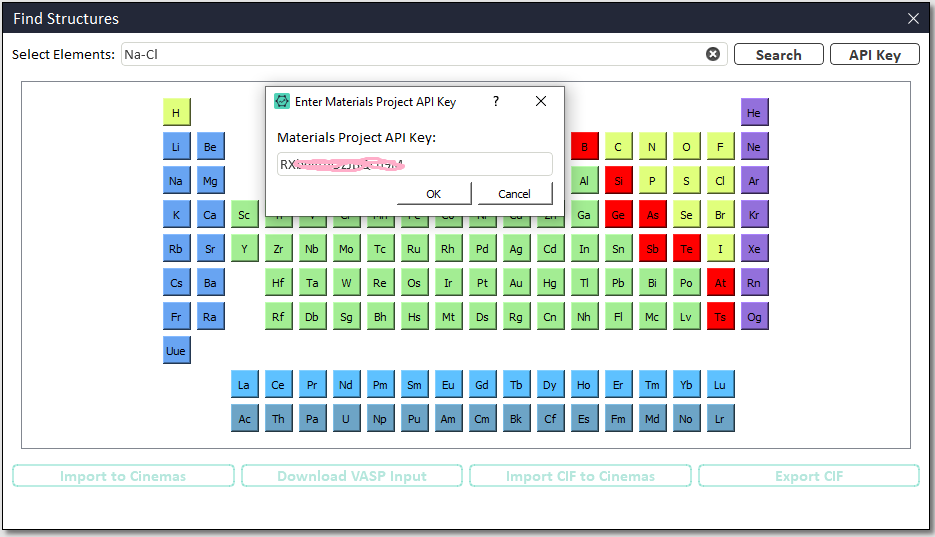The image size is (935, 537).
Task: Click the dialog help question mark
Action: pos(496,101)
